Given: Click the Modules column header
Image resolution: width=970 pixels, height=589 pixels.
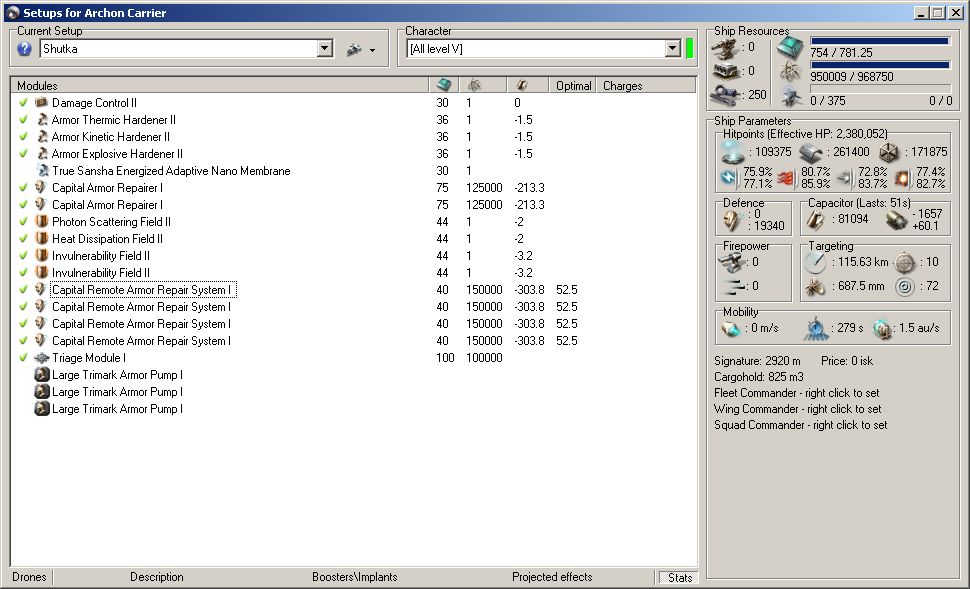Looking at the screenshot, I should [220, 85].
